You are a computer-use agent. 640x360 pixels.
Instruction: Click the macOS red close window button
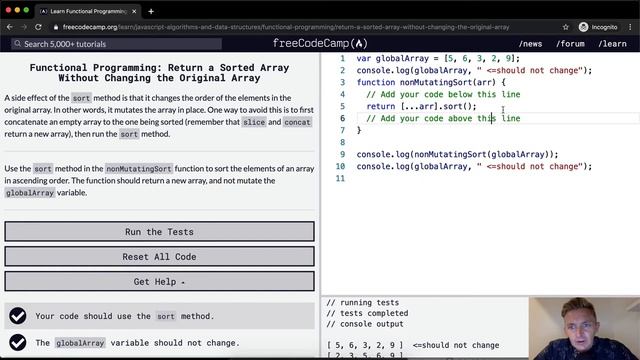click(x=8, y=10)
